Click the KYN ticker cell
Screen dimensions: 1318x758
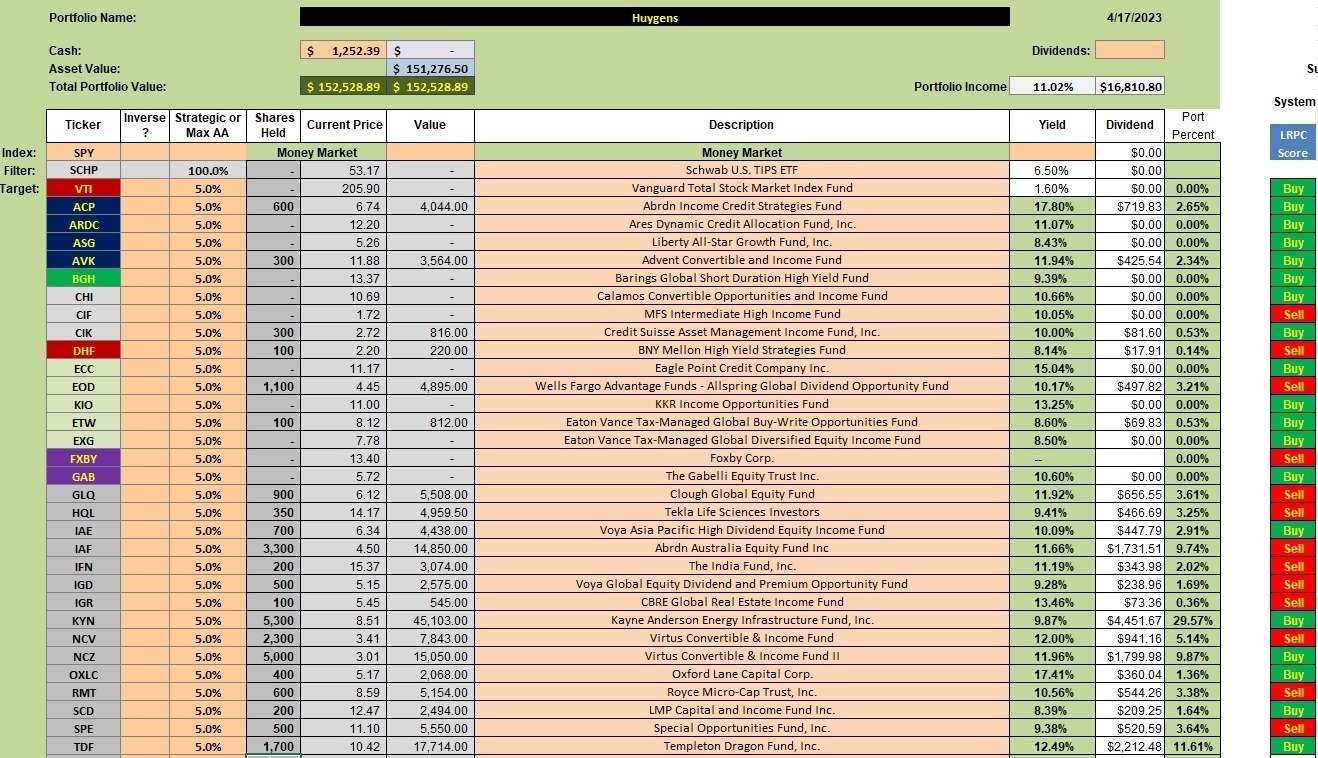[x=84, y=621]
